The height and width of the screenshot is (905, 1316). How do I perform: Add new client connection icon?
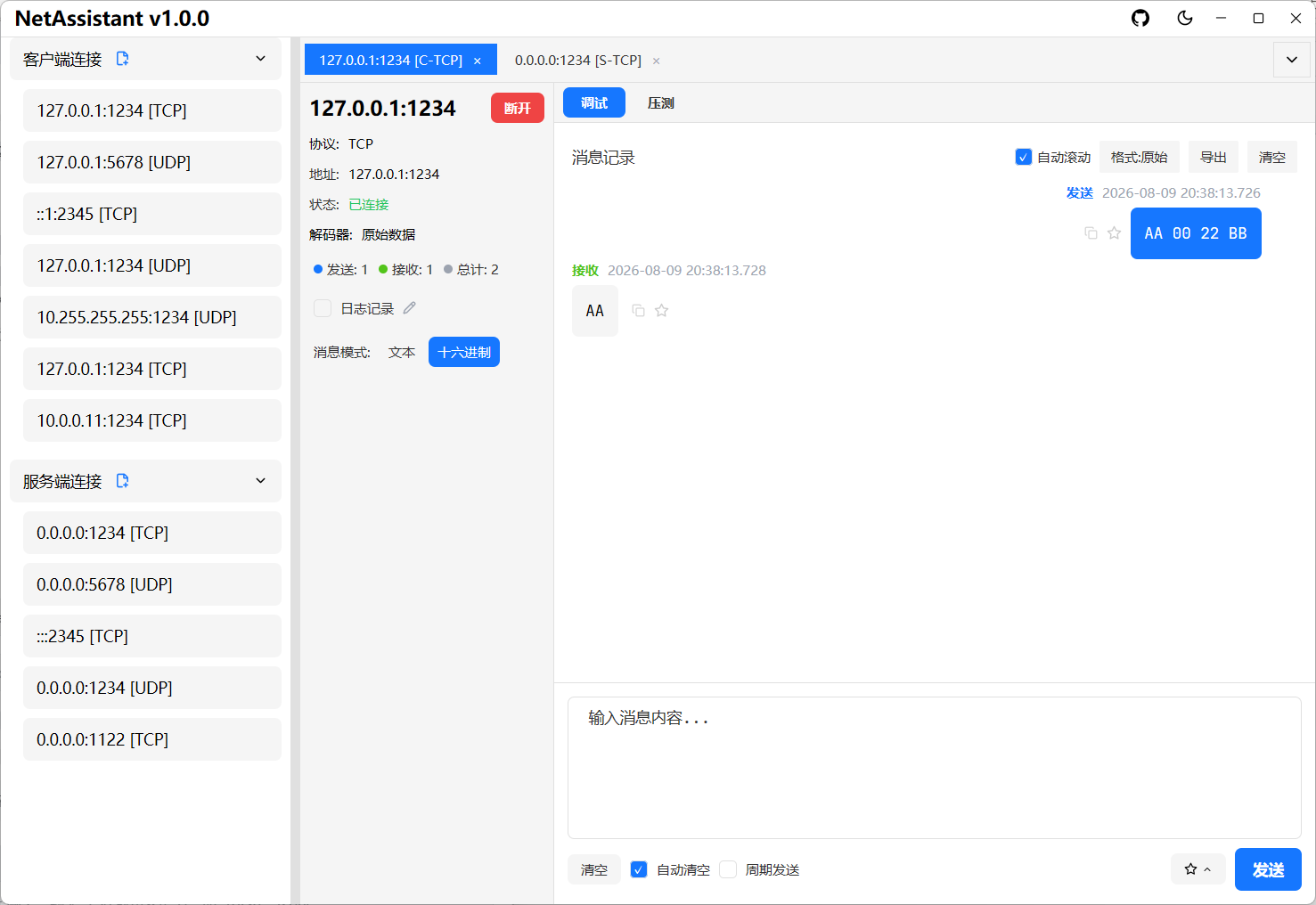(x=123, y=59)
